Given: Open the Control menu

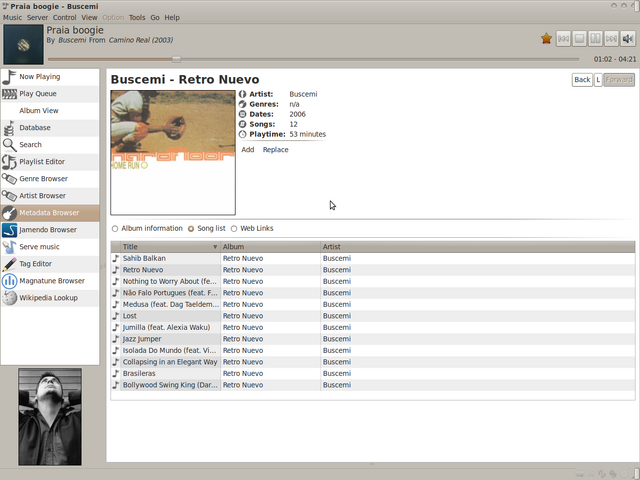Looking at the screenshot, I should (64, 18).
